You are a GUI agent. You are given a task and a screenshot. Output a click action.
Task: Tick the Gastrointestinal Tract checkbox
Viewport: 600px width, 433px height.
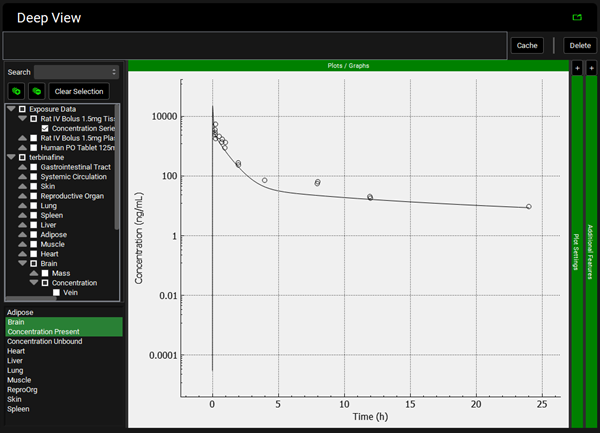pyautogui.click(x=33, y=166)
